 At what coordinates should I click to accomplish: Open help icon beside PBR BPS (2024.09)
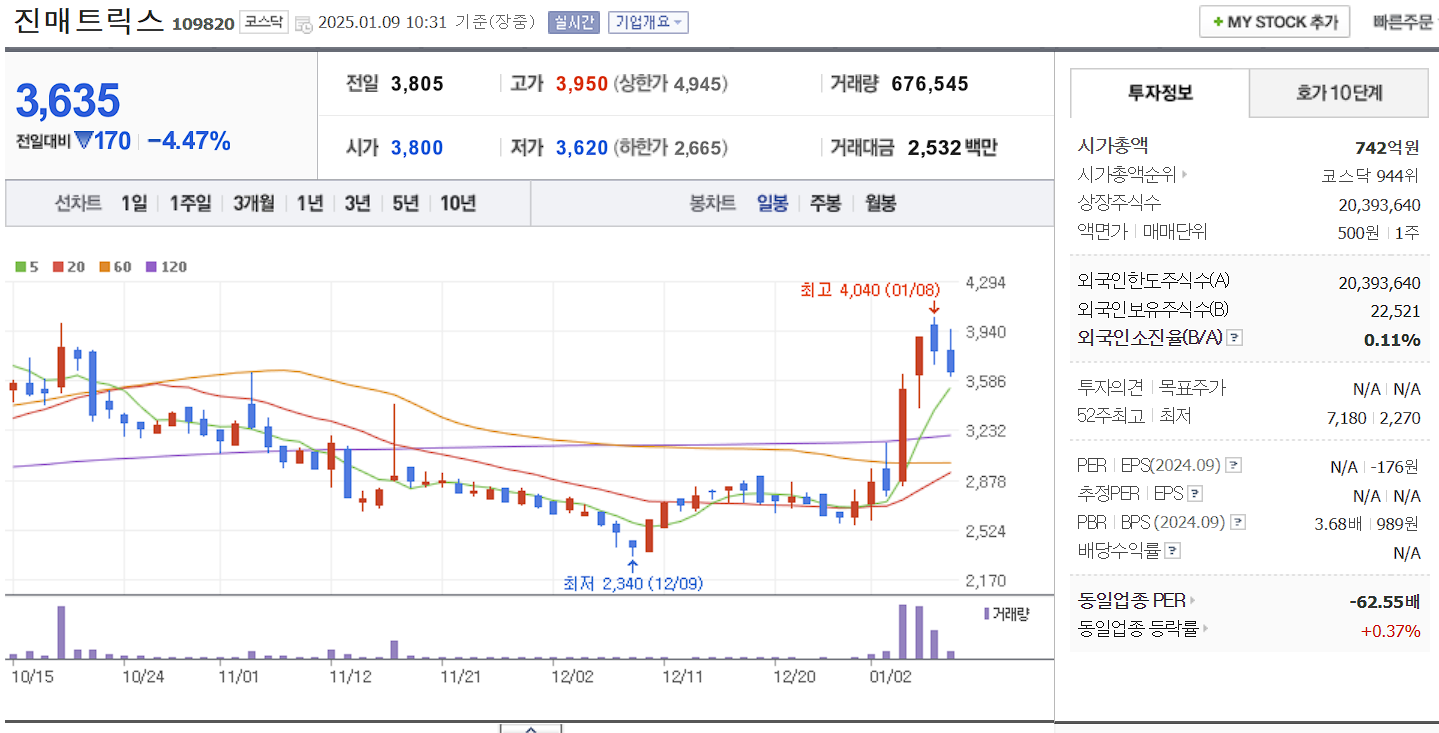point(1238,522)
